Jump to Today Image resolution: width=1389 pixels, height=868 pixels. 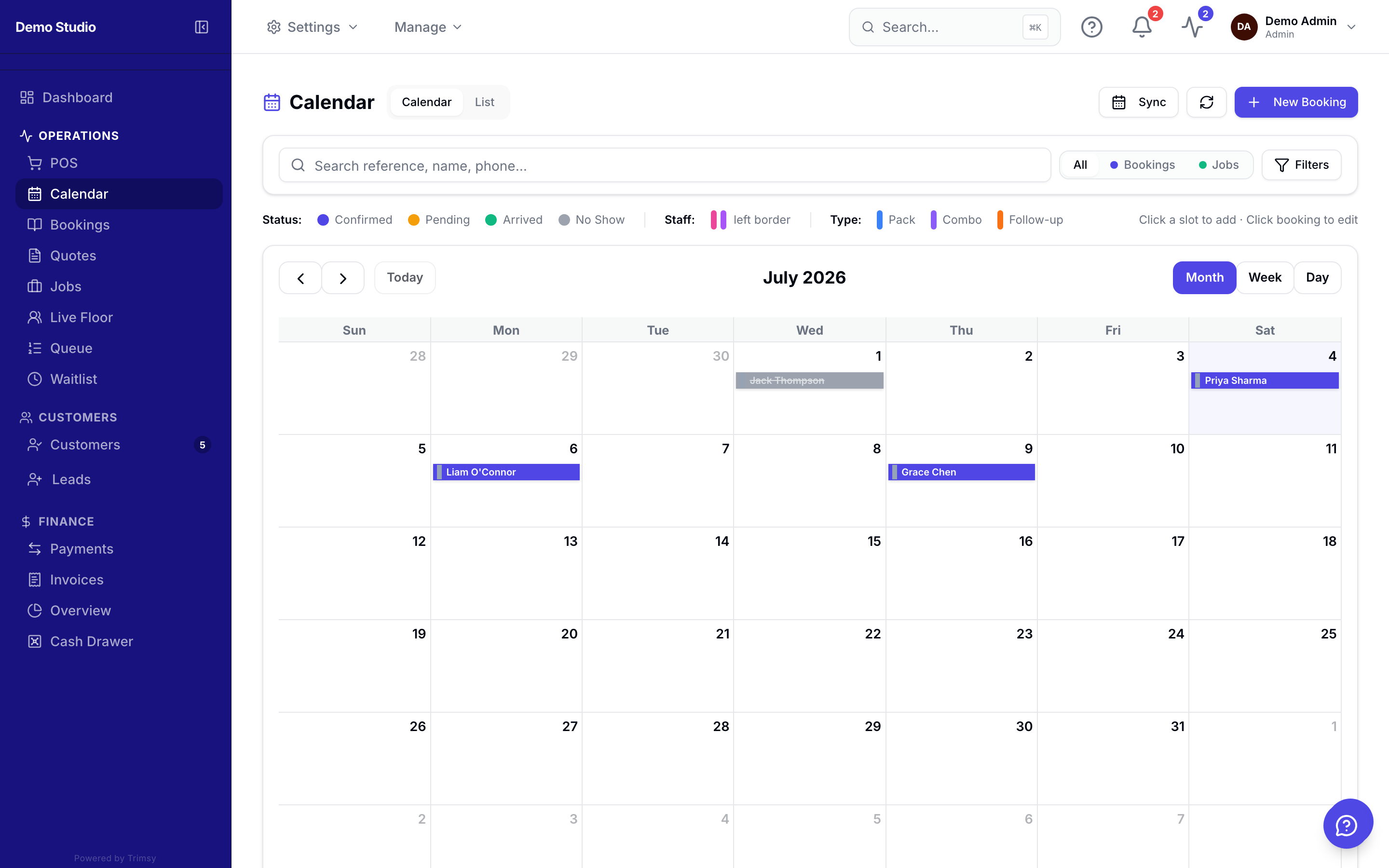pos(405,278)
